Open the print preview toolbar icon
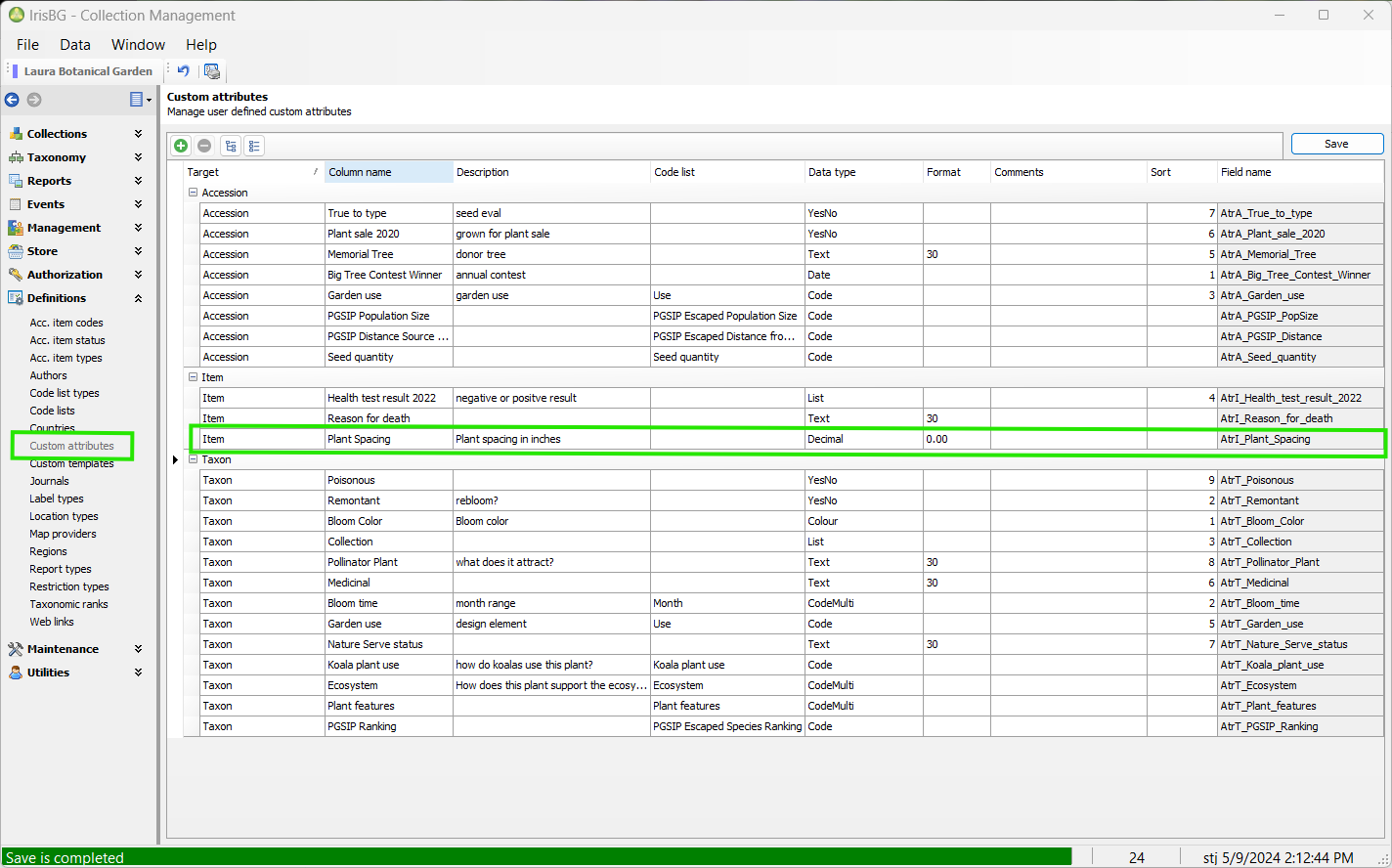The height and width of the screenshot is (868, 1392). [x=212, y=70]
